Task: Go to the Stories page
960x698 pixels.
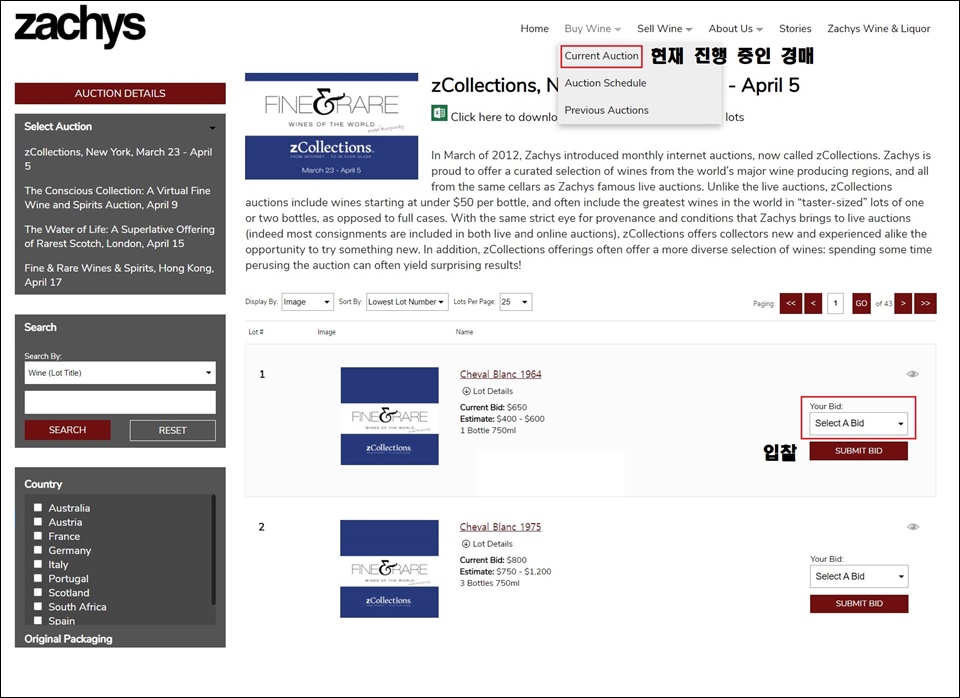Action: [795, 29]
